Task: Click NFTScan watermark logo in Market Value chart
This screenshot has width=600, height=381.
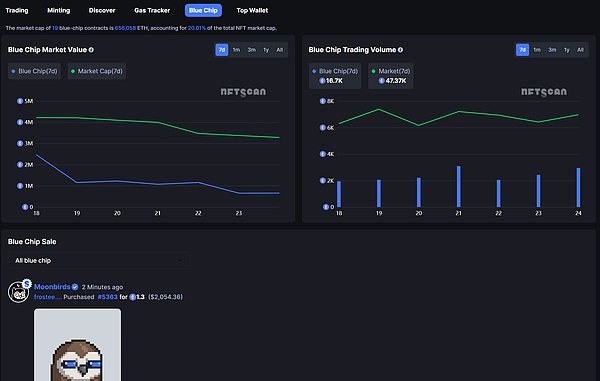Action: tap(243, 92)
